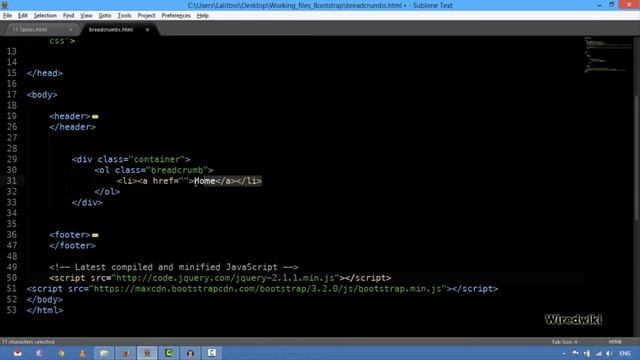640x360 pixels.
Task: Open the white C app taskbar icon
Action: [x=212, y=353]
